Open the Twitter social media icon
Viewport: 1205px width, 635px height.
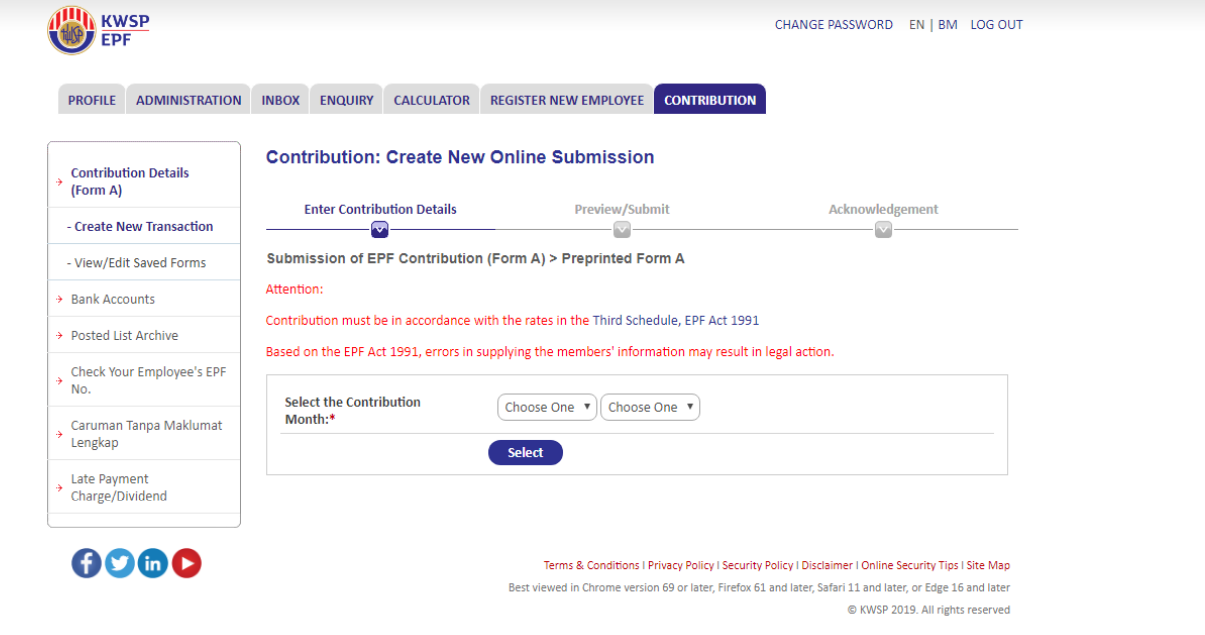pos(119,563)
